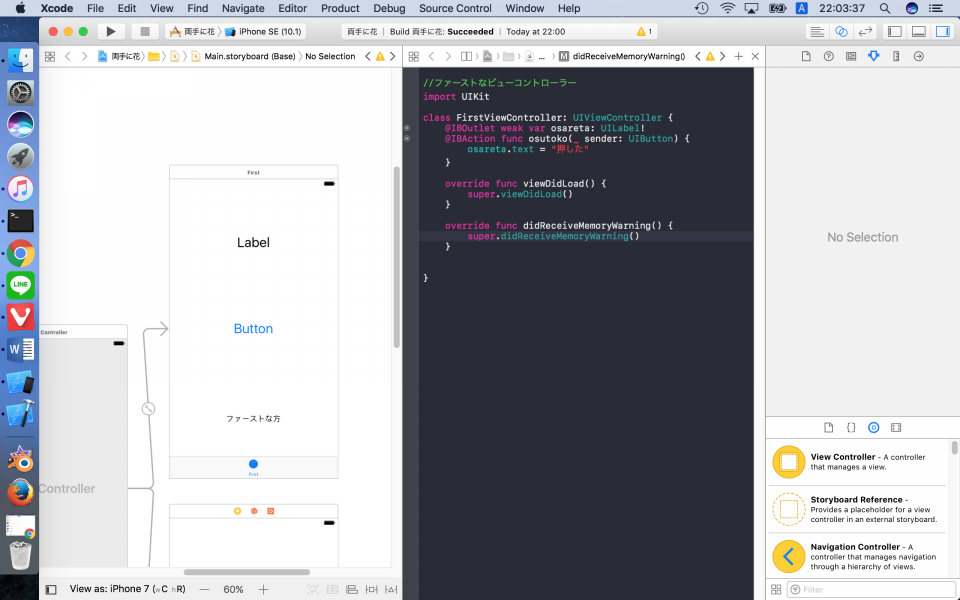Image resolution: width=960 pixels, height=600 pixels.
Task: Select the ファーストな方 label on the canvas
Action: (253, 419)
